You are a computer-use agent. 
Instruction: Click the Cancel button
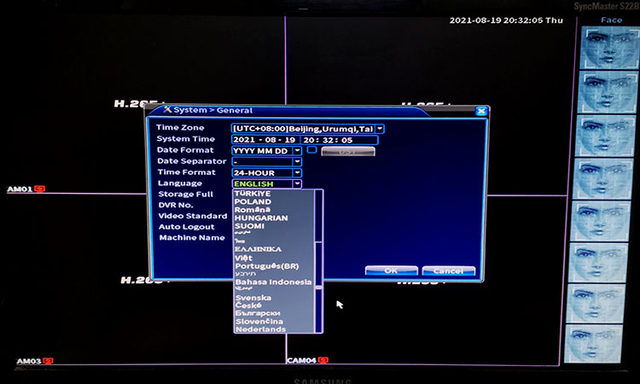click(x=449, y=271)
